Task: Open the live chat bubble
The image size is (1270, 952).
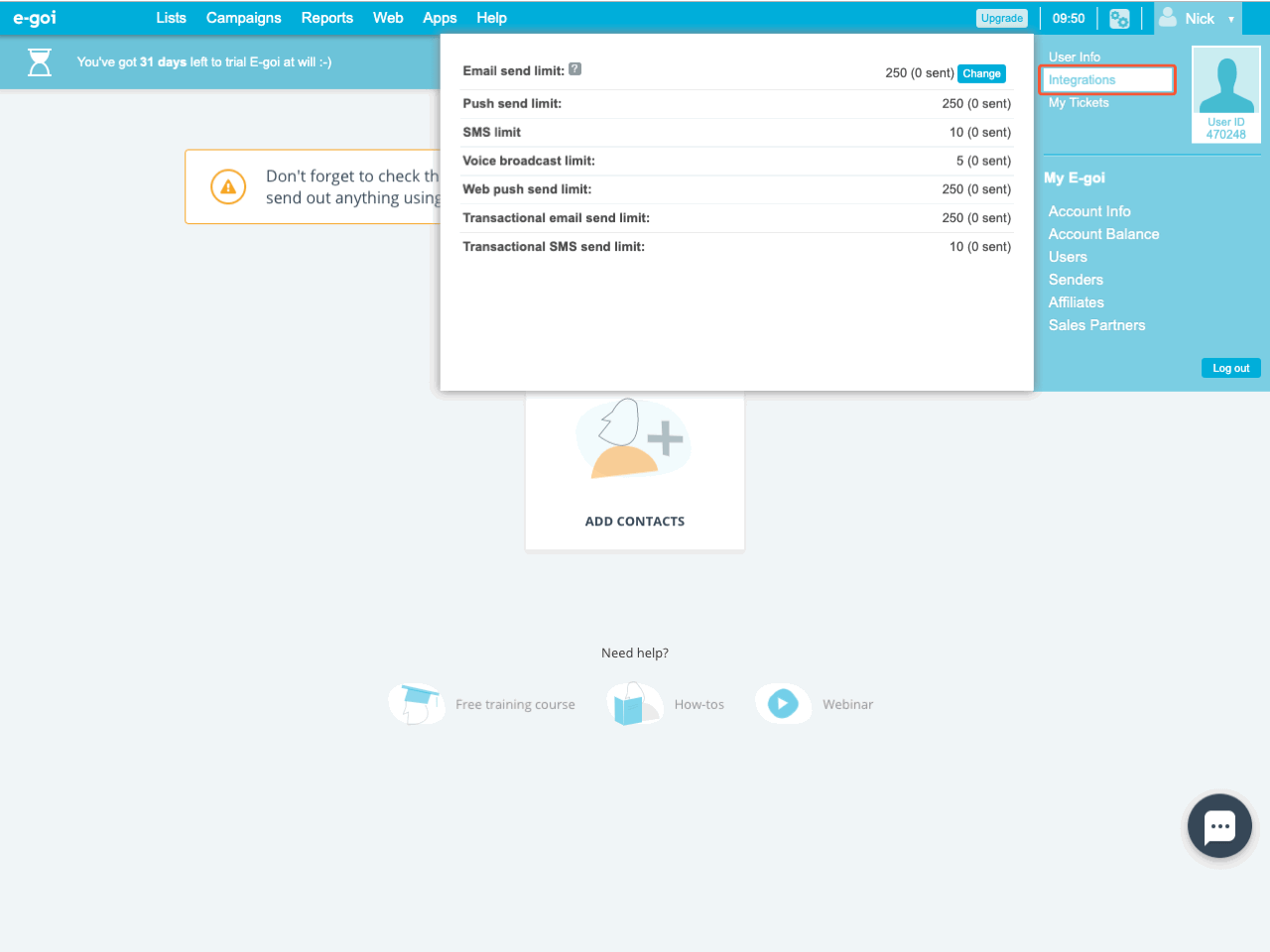Action: [1219, 825]
